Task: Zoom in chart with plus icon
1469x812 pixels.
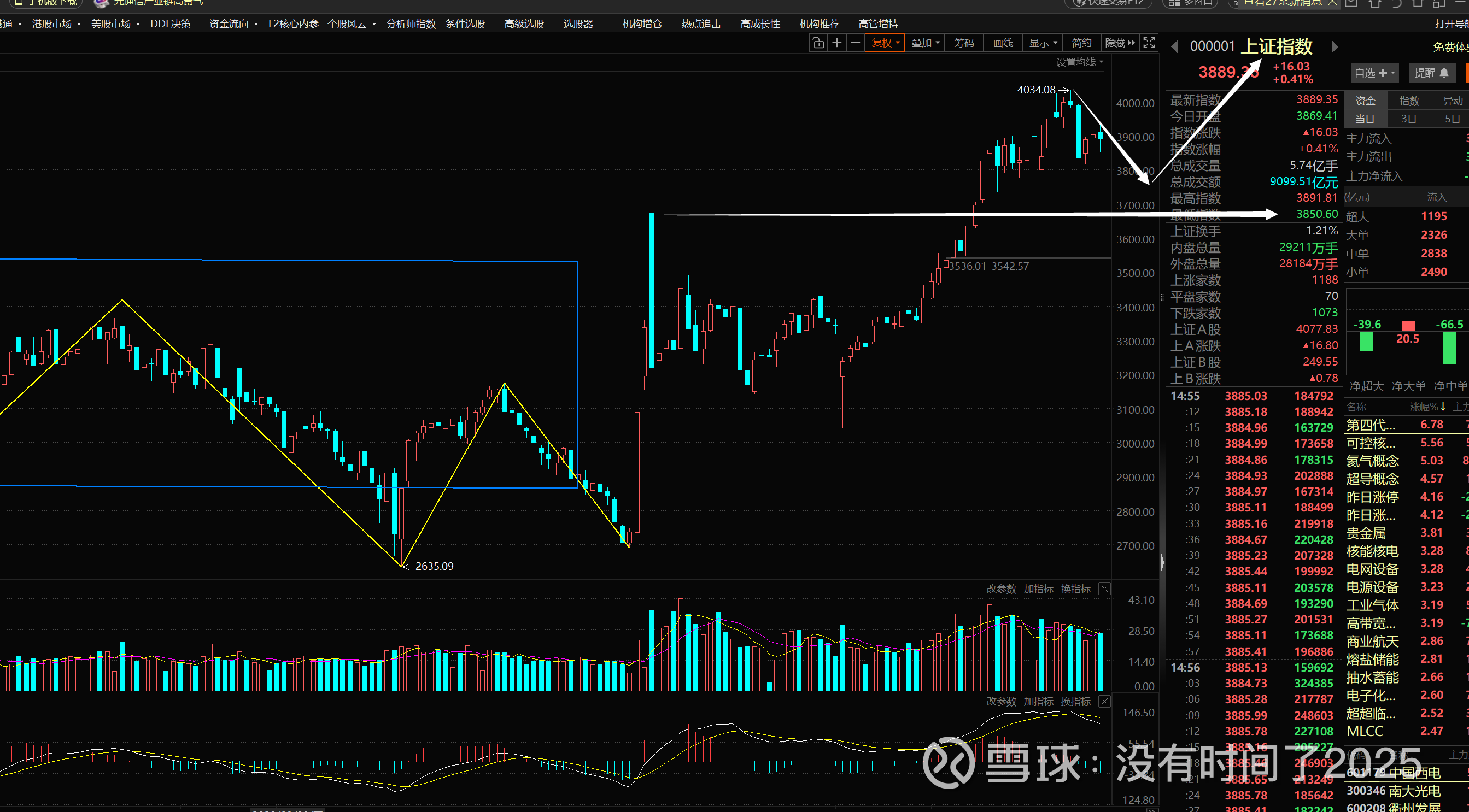Action: pos(836,43)
